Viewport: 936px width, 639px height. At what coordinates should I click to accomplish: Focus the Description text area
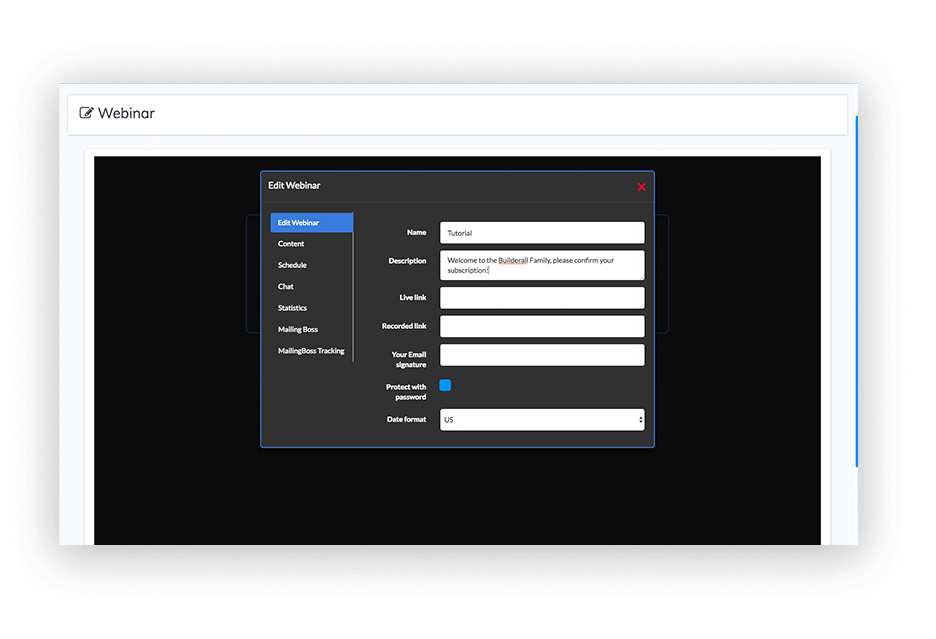(x=541, y=265)
